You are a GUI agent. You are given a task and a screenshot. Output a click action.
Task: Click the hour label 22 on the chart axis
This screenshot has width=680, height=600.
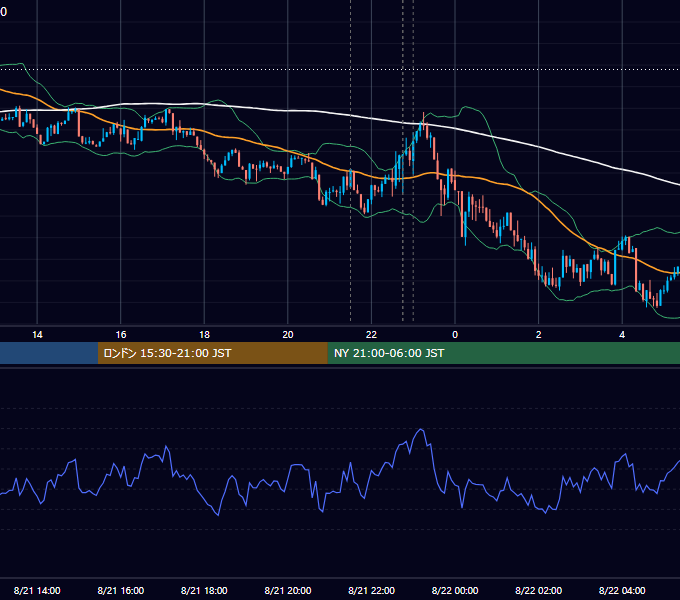[x=371, y=335]
